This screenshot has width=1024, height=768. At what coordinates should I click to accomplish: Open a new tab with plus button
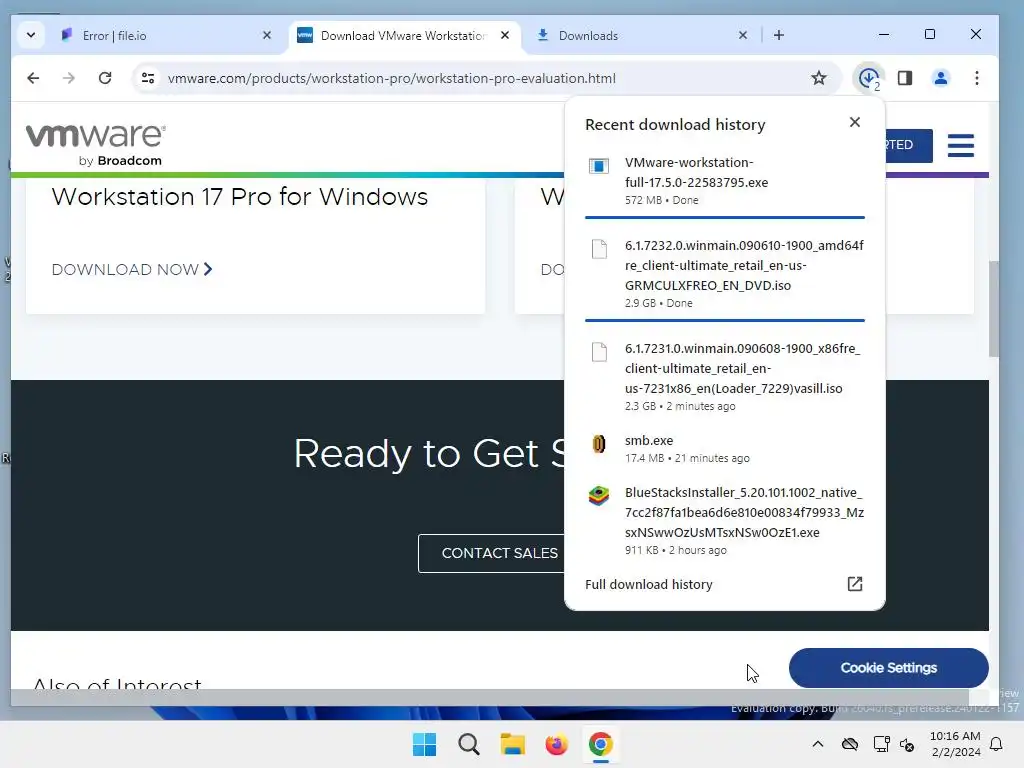point(778,35)
